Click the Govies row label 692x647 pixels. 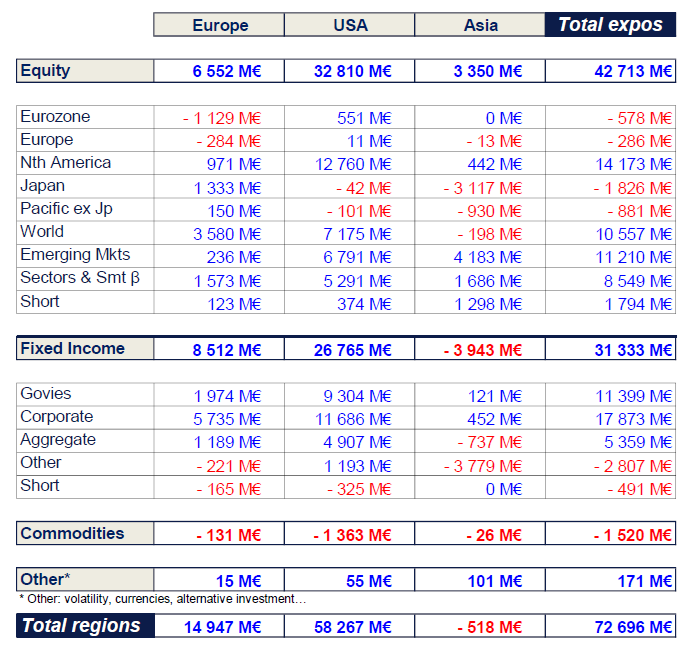46,394
